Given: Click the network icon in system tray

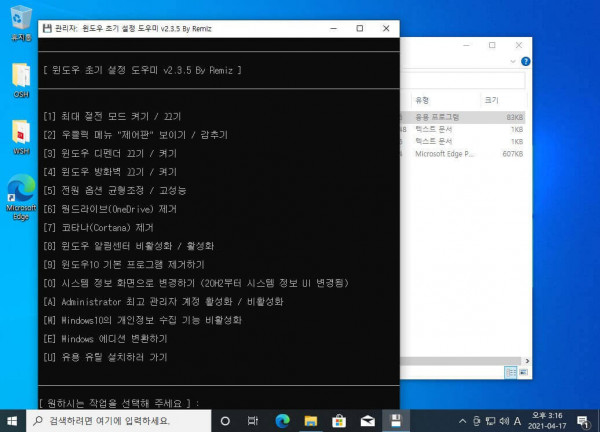Looking at the screenshot, I should (x=490, y=421).
